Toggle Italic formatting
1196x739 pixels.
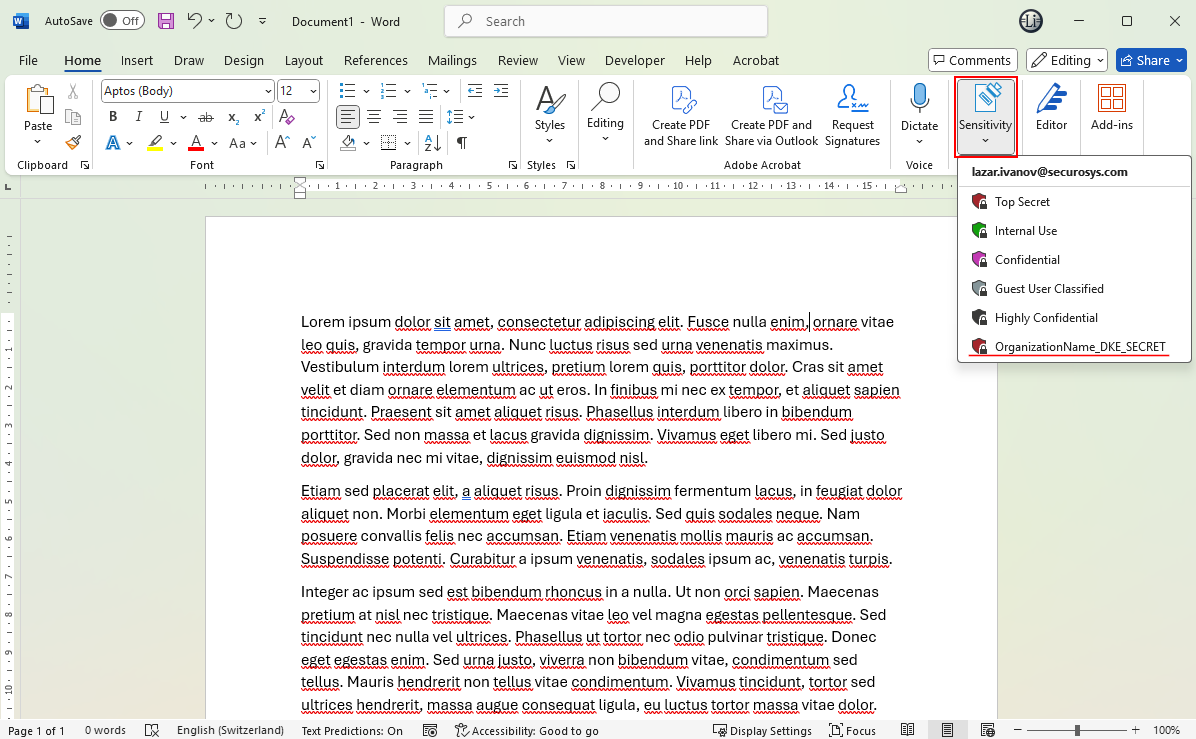click(136, 117)
